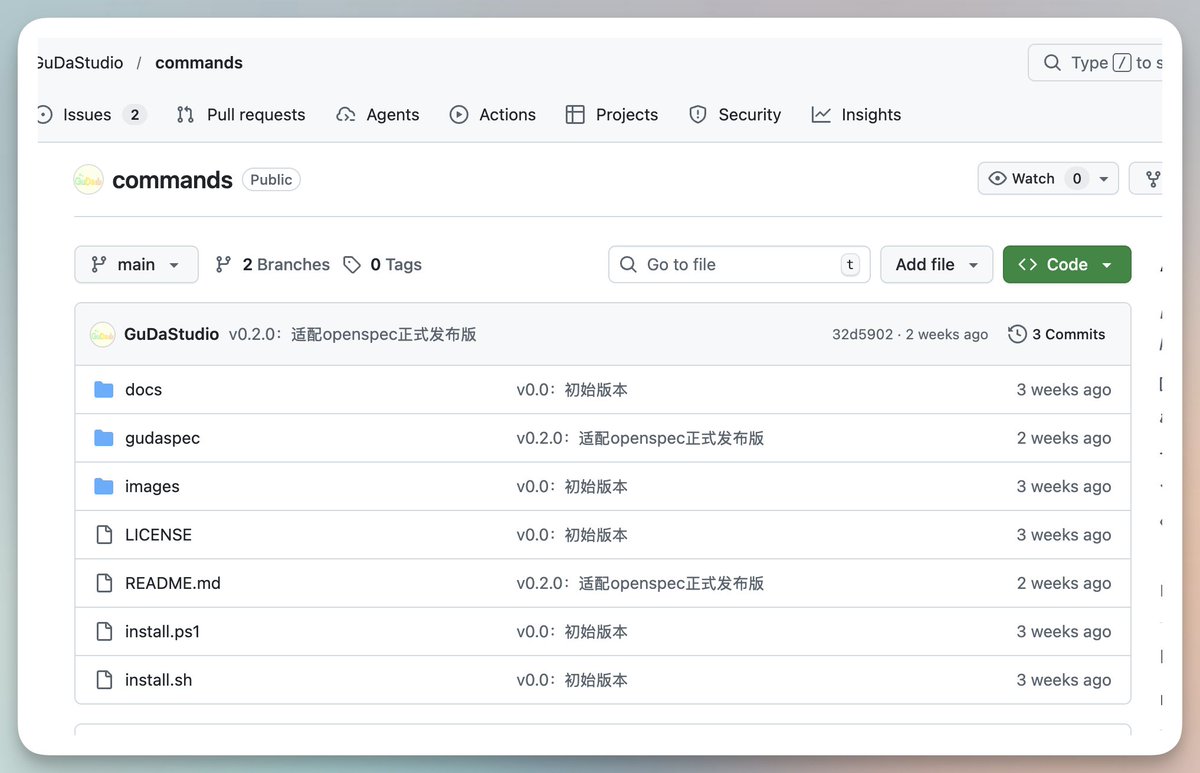Expand the Watch options arrow

(x=1103, y=179)
